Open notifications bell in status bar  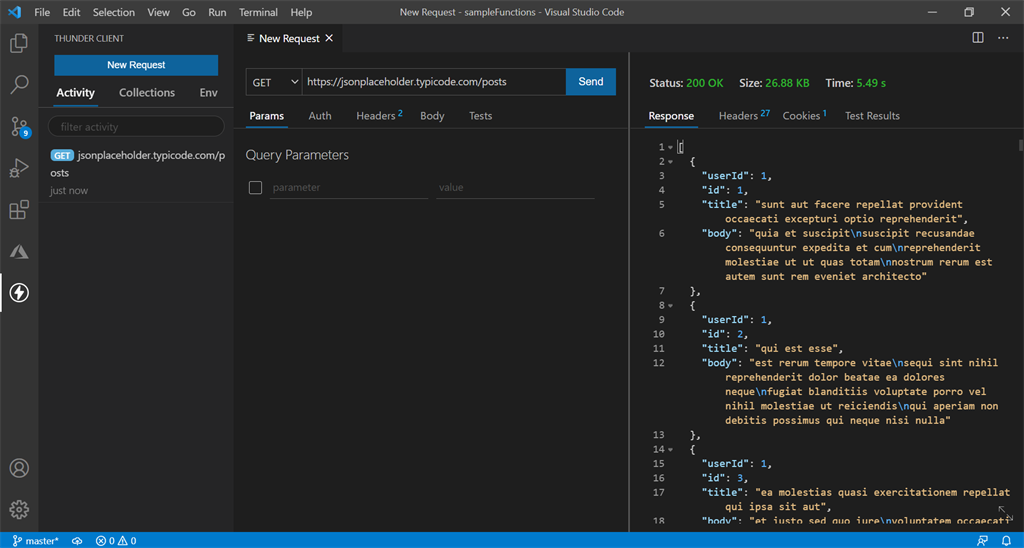[1006, 541]
